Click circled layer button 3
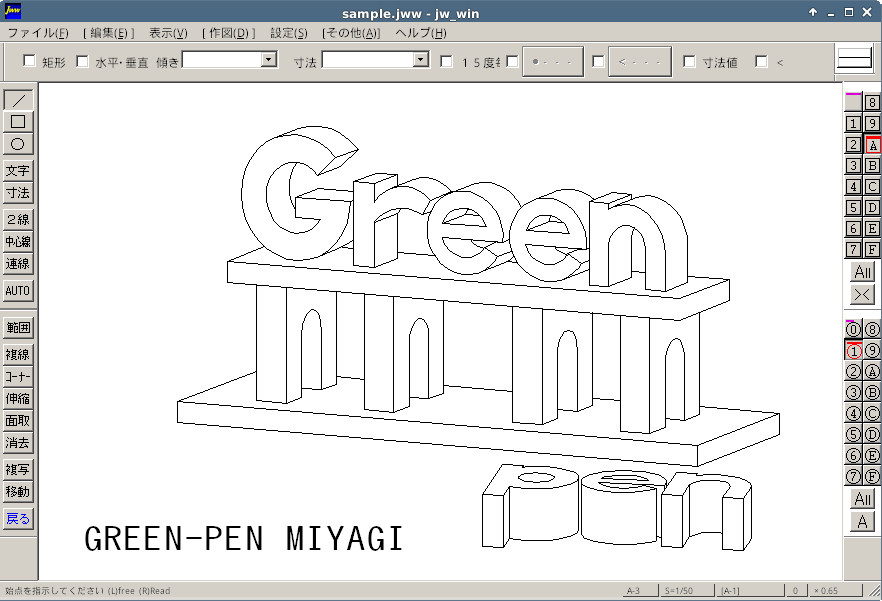This screenshot has height=601, width=882. click(853, 392)
